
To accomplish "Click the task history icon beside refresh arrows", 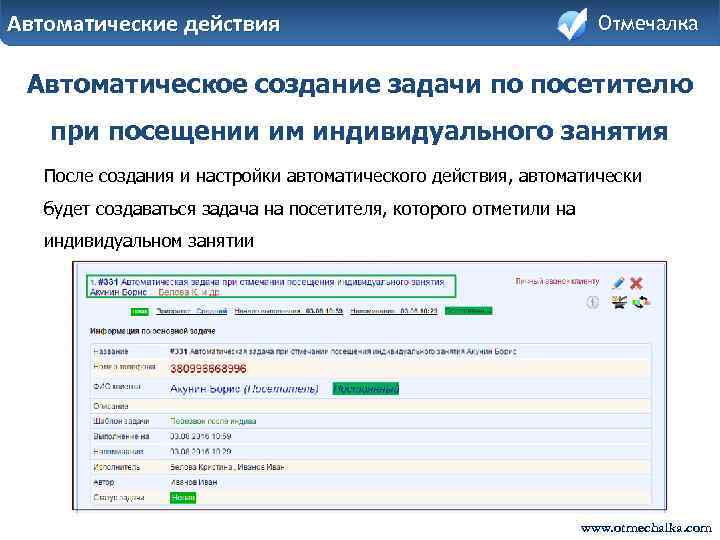I will click(x=619, y=302).
